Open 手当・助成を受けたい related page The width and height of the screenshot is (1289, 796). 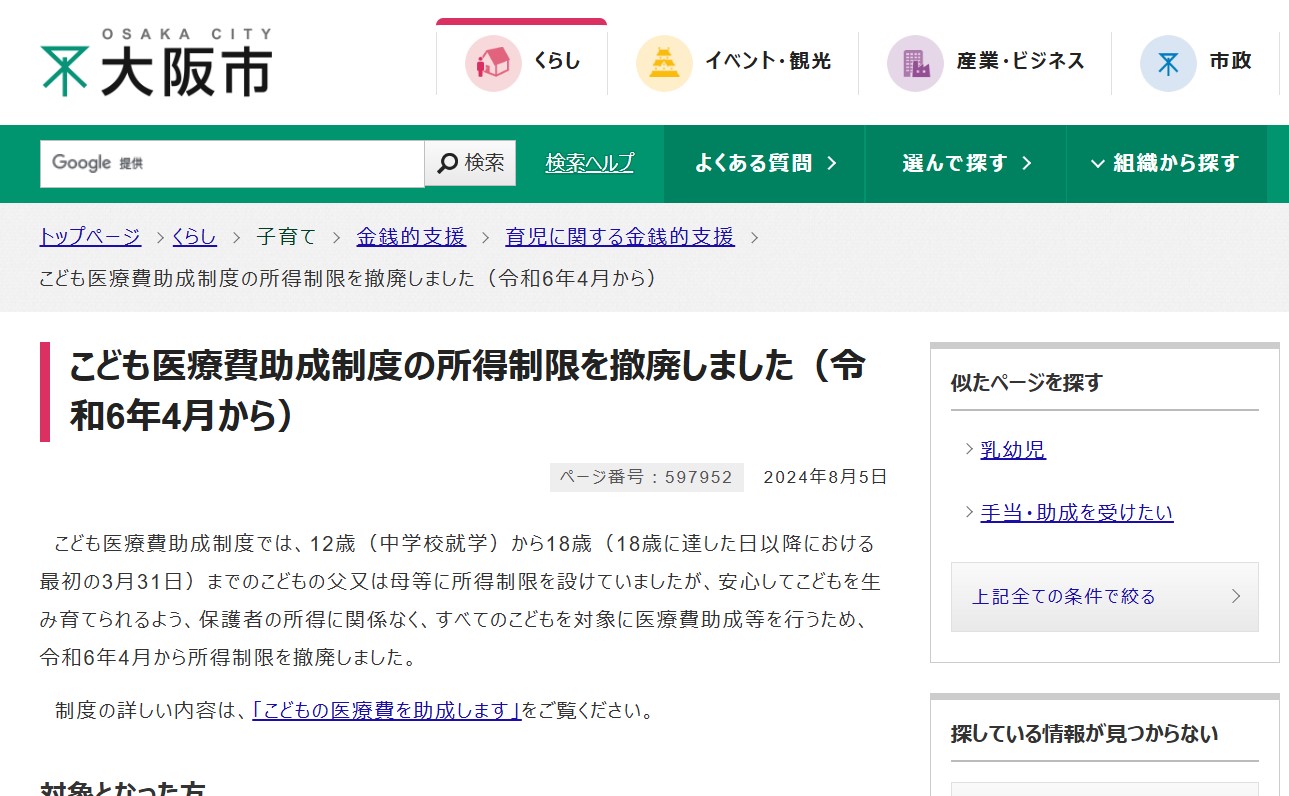click(x=1076, y=513)
